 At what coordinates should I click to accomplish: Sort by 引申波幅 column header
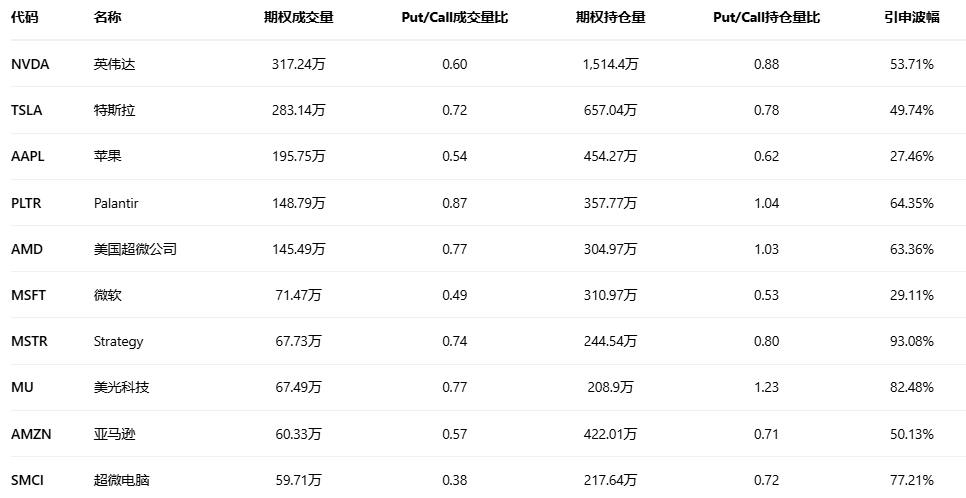pyautogui.click(x=911, y=18)
